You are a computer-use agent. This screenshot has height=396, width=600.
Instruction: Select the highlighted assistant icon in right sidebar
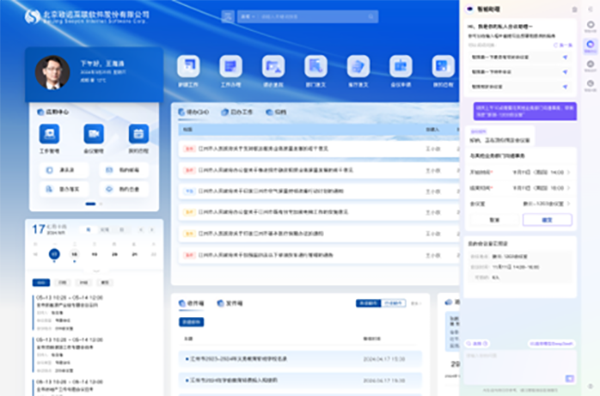[x=590, y=45]
